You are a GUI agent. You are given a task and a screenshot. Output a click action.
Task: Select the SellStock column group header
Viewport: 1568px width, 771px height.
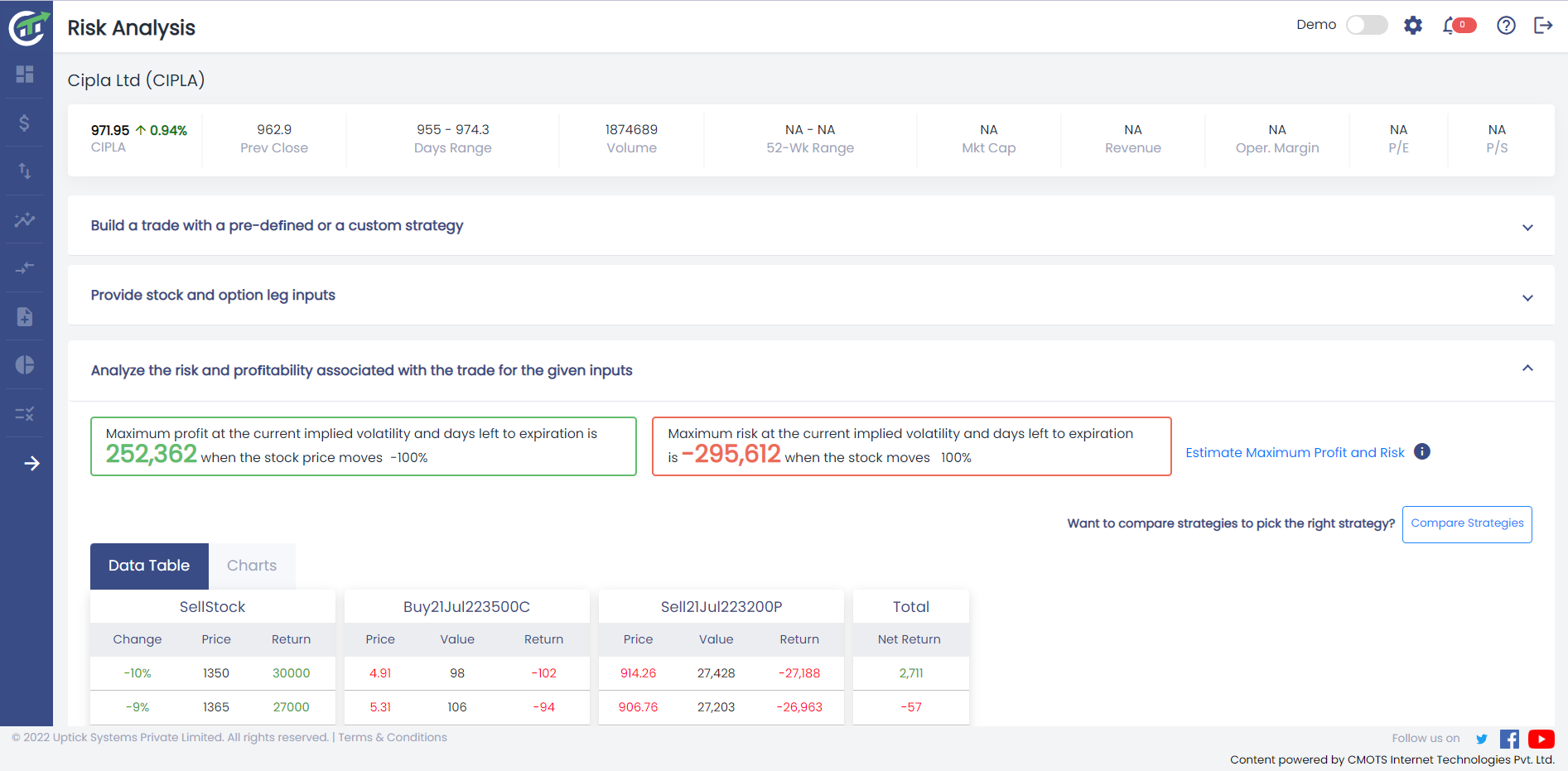click(x=212, y=607)
